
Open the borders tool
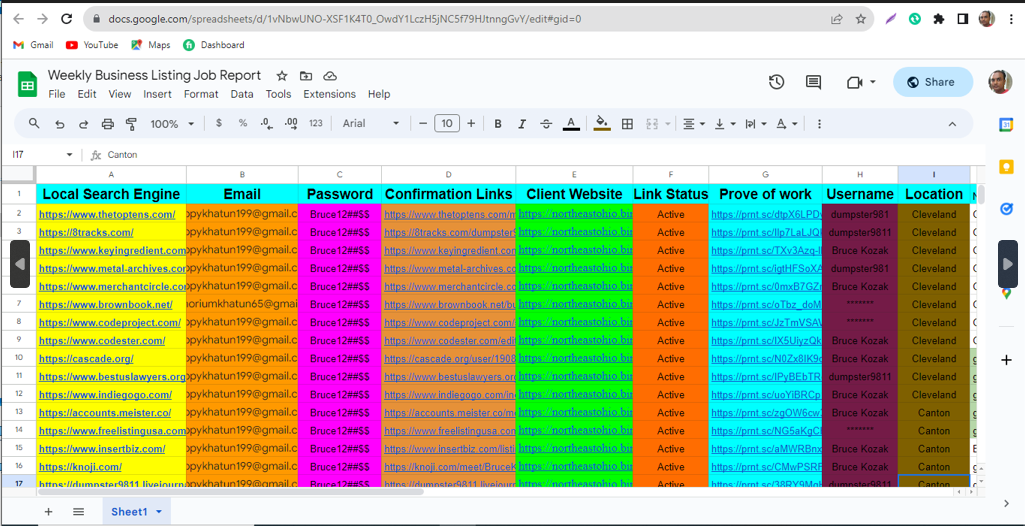pyautogui.click(x=627, y=123)
